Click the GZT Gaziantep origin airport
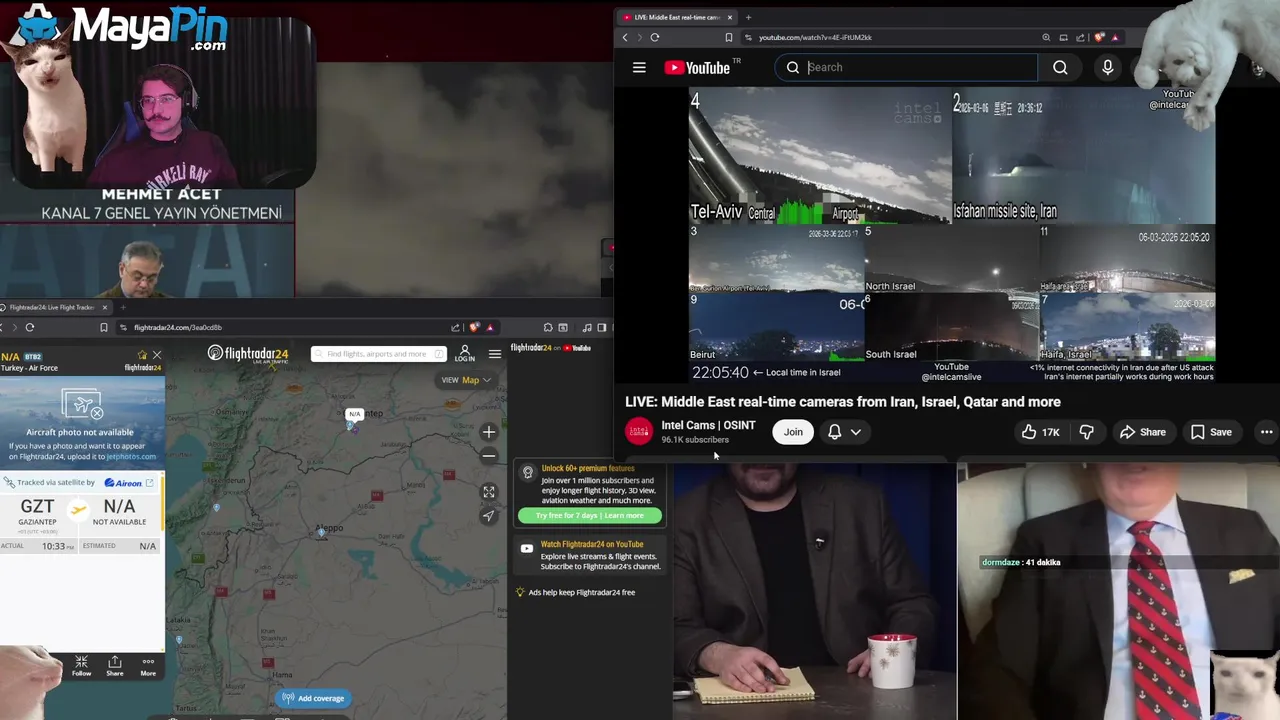Image resolution: width=1280 pixels, height=720 pixels. tap(37, 511)
